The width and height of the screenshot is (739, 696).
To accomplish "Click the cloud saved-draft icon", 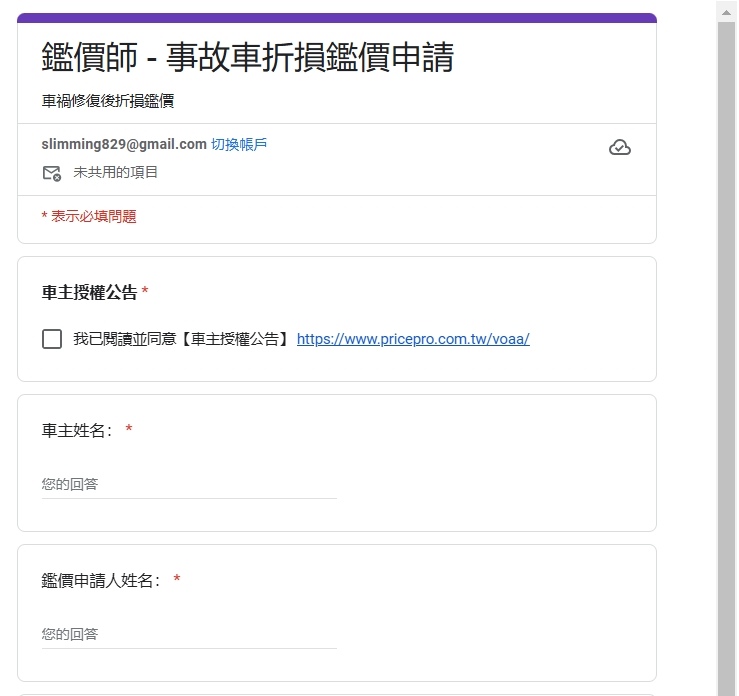I will tap(619, 147).
